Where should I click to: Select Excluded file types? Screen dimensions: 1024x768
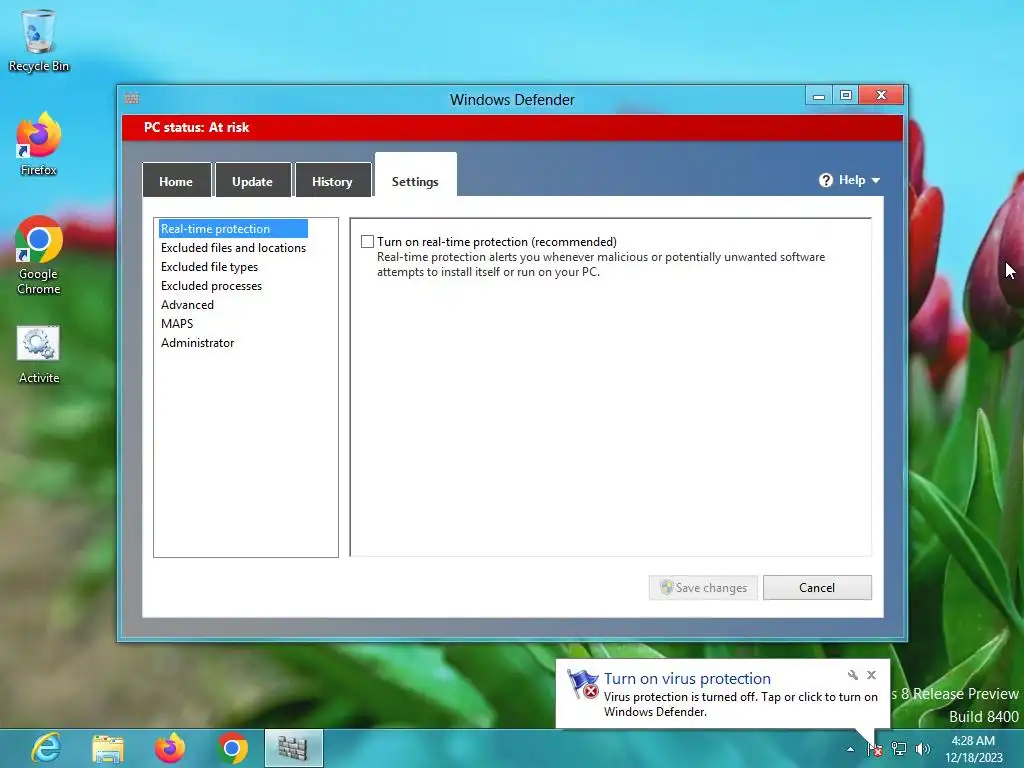click(210, 266)
